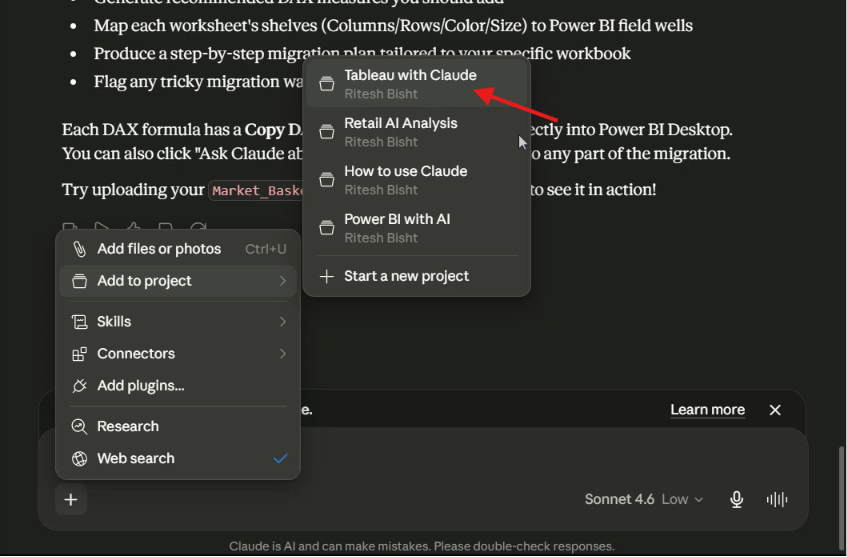Viewport: 847px width, 557px height.
Task: Expand the Connectors submenu chevron
Action: (283, 354)
